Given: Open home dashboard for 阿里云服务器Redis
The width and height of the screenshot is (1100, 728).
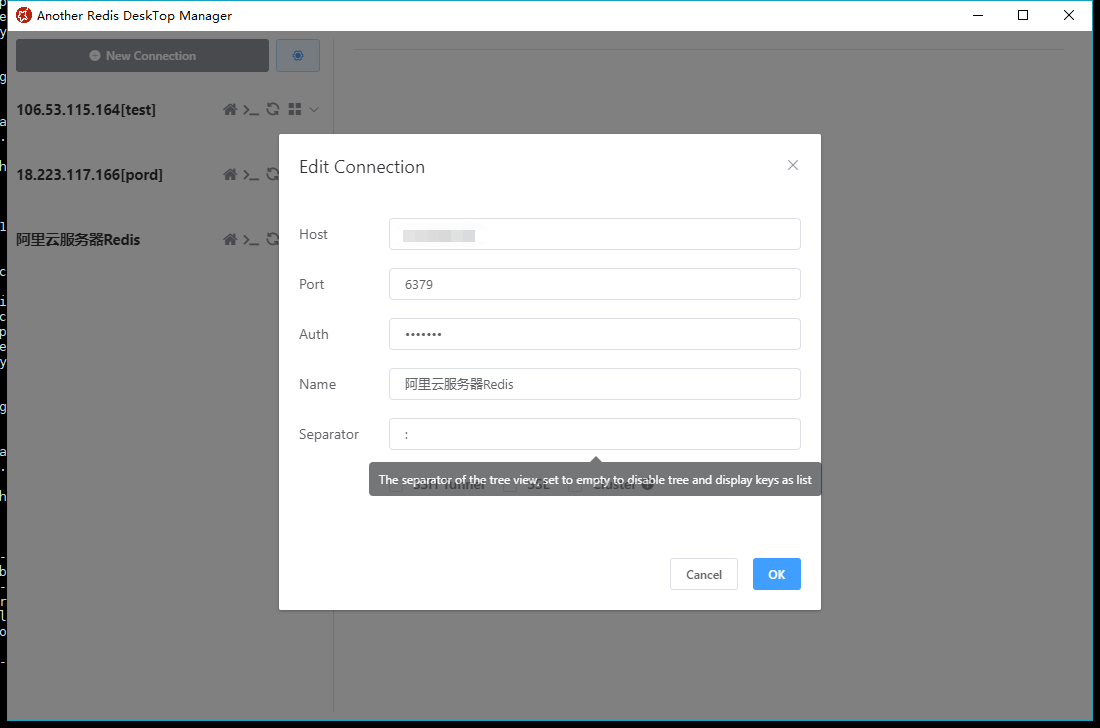Looking at the screenshot, I should coord(229,240).
